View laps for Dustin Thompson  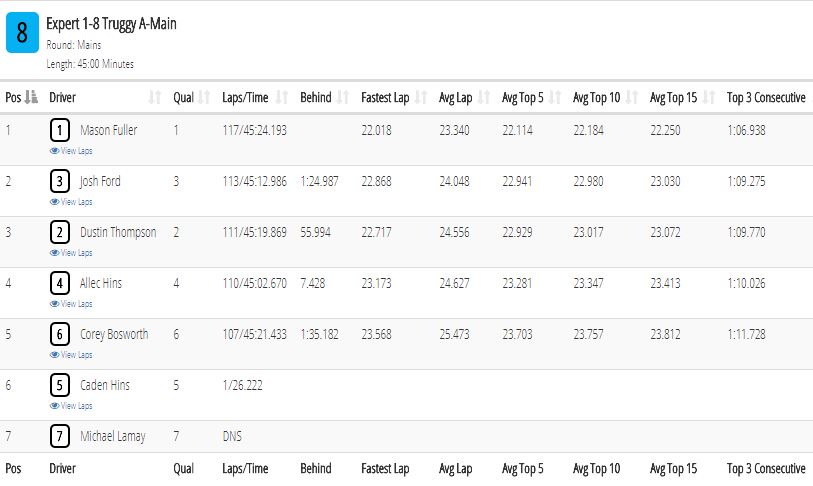click(x=71, y=253)
